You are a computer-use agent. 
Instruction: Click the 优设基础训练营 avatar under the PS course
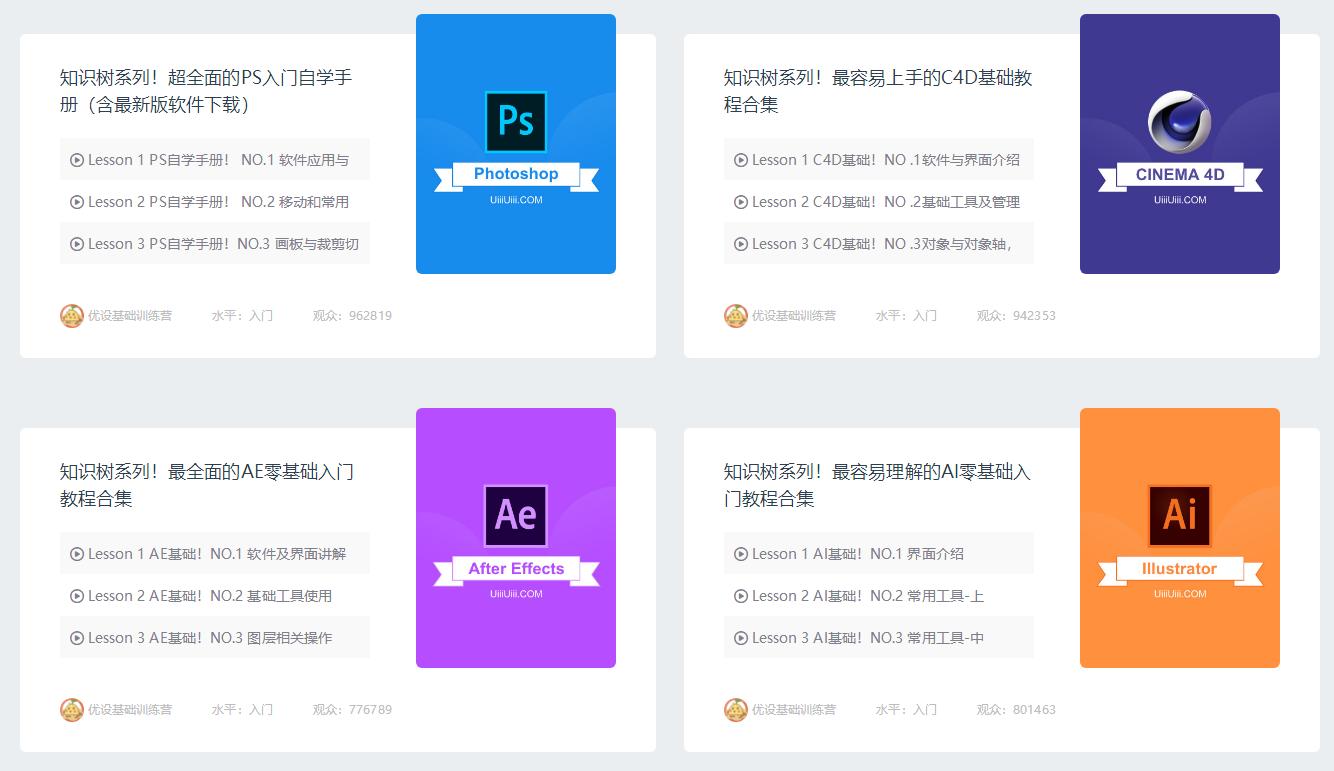[x=70, y=315]
